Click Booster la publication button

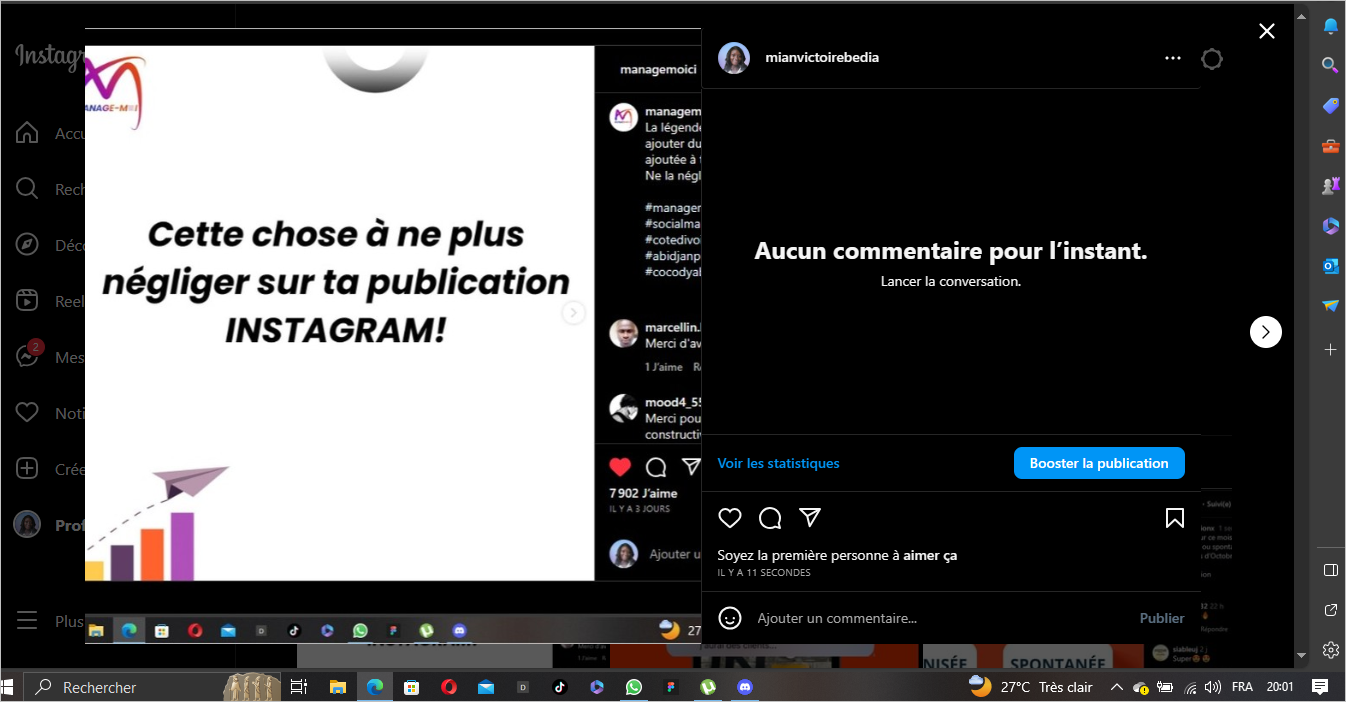[1099, 463]
